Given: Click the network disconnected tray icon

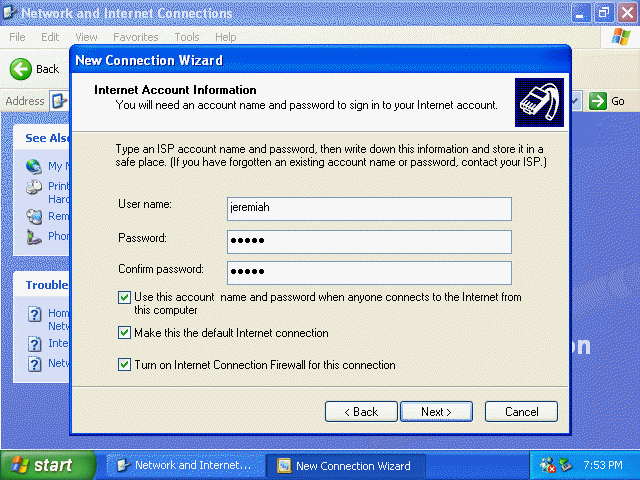Looking at the screenshot, I should (x=547, y=465).
